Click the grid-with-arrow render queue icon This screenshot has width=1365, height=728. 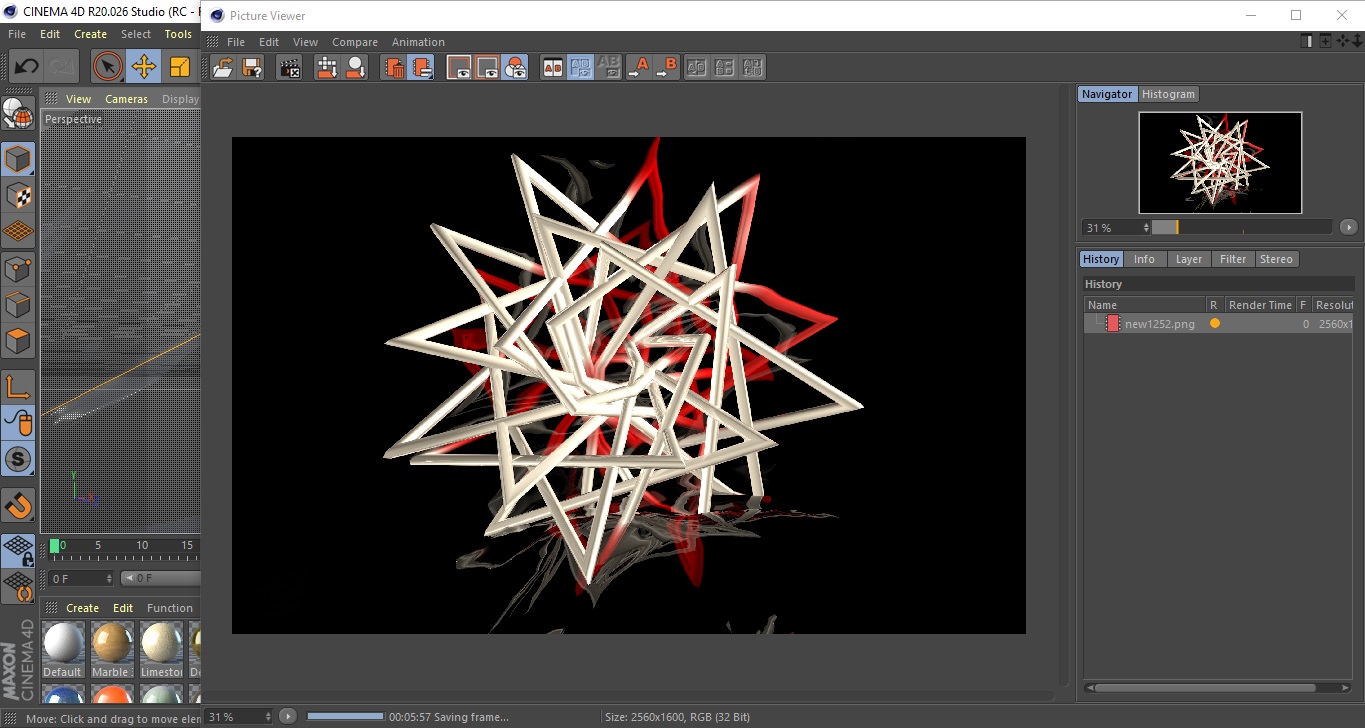[326, 67]
